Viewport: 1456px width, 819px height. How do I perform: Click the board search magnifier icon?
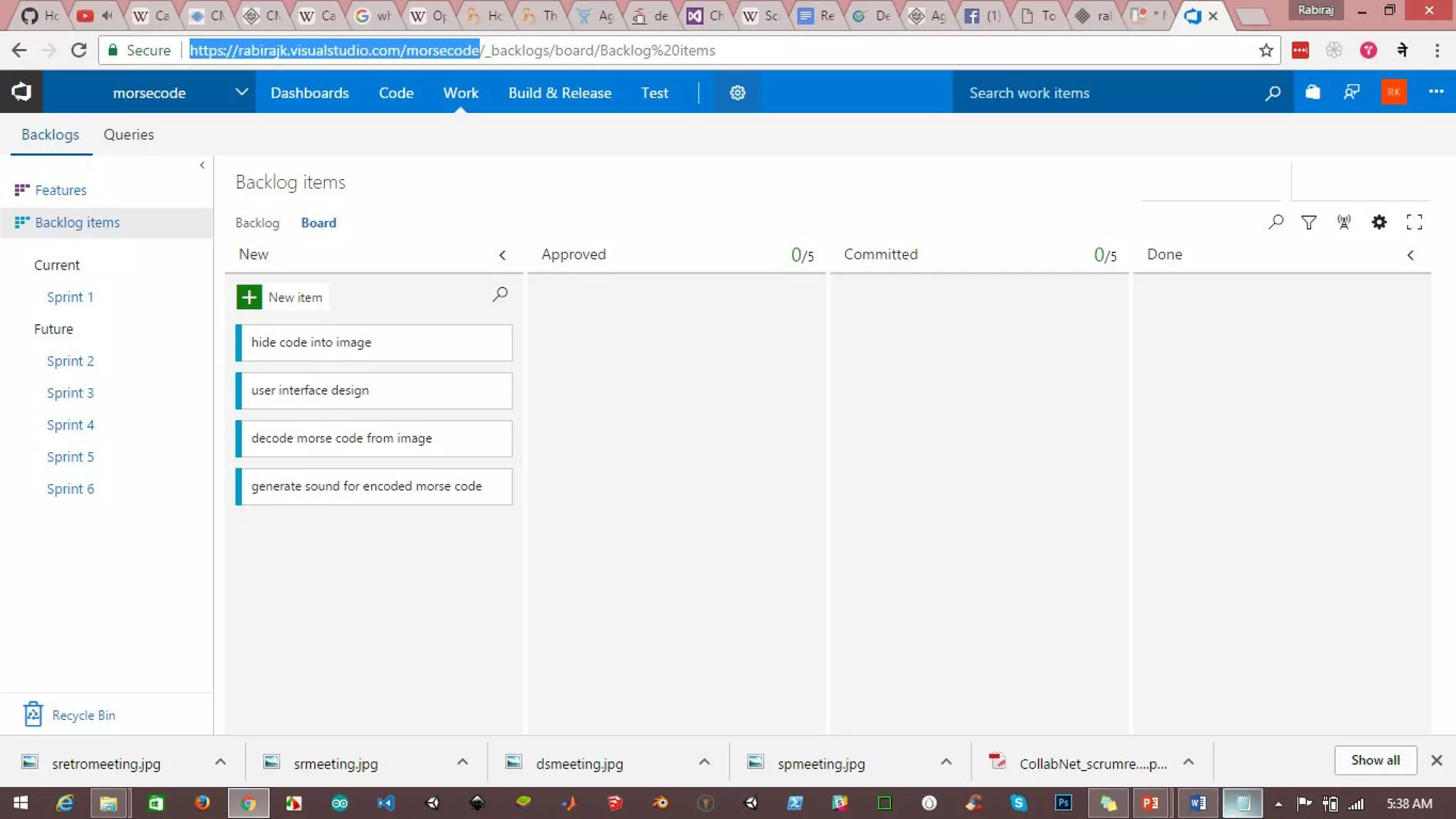pos(1275,223)
